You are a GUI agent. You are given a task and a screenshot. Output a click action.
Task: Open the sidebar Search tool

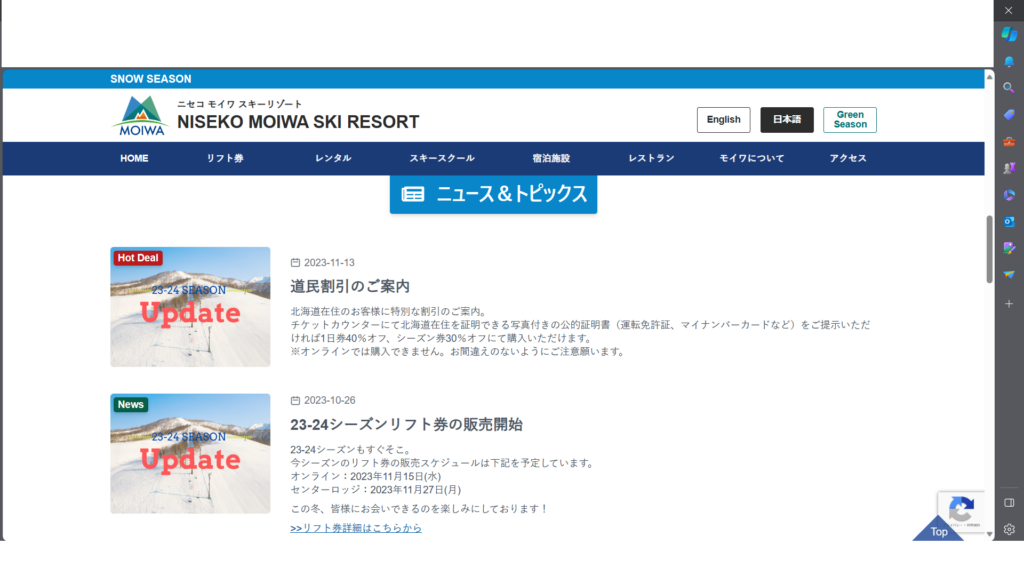point(1009,88)
